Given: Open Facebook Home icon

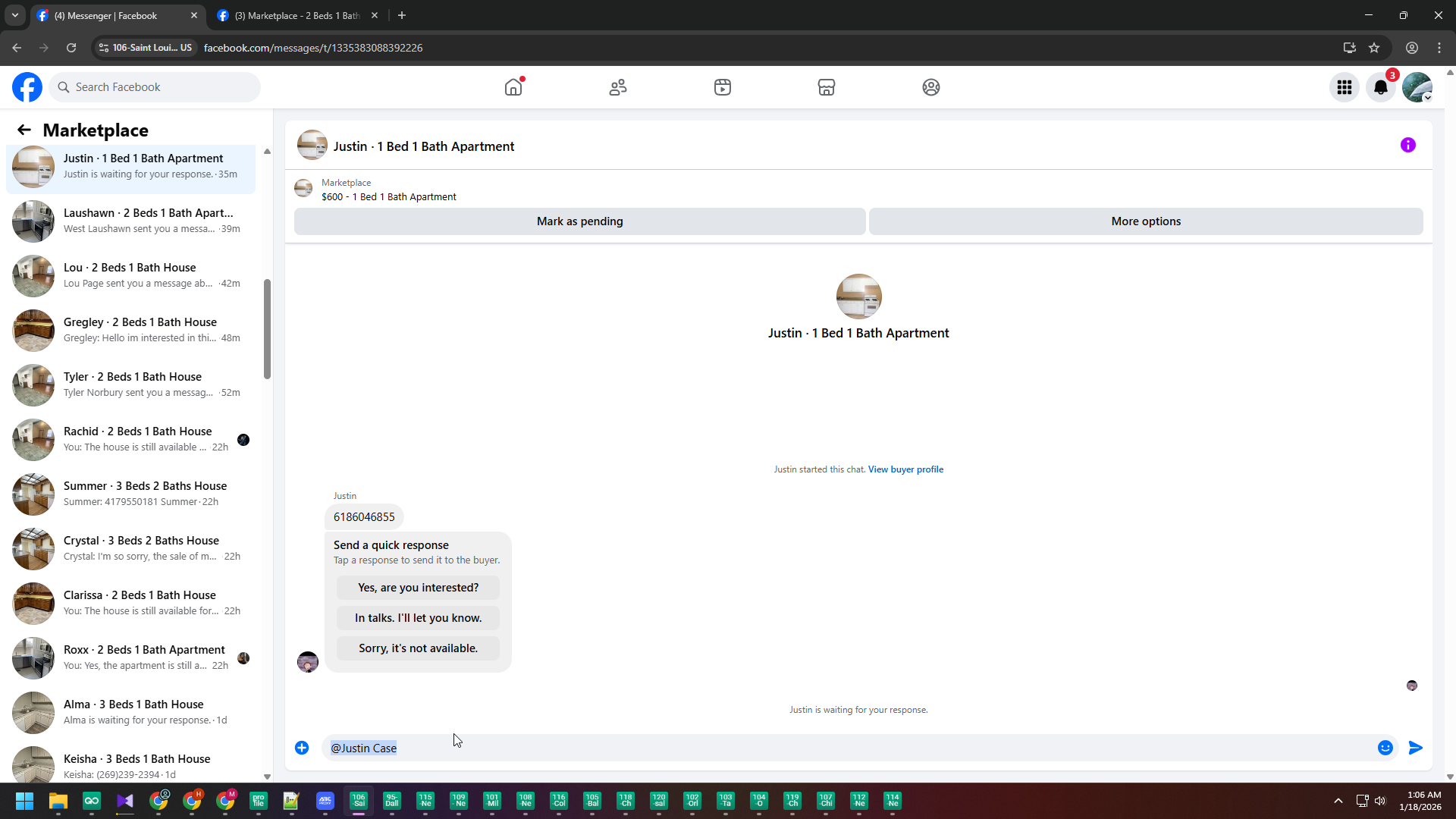Looking at the screenshot, I should pyautogui.click(x=513, y=87).
